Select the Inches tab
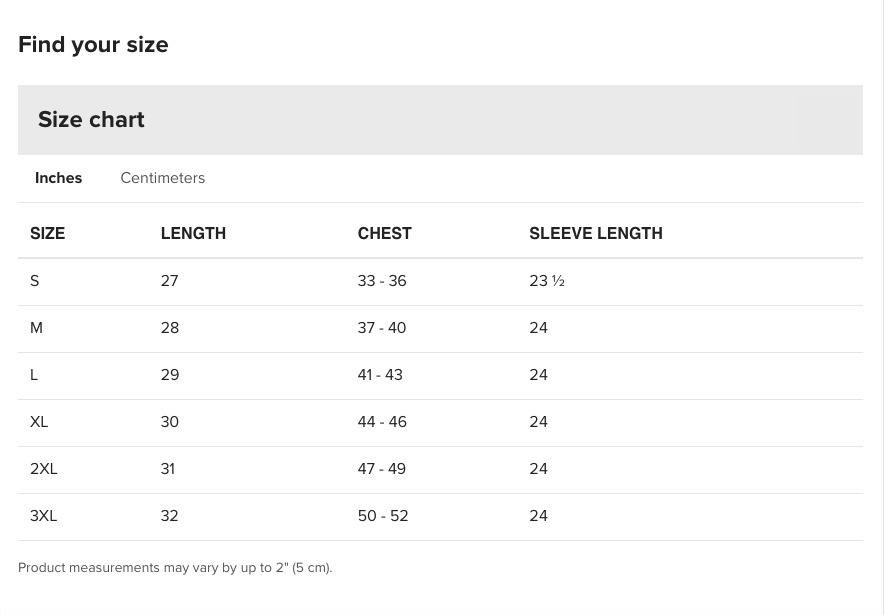 click(x=59, y=178)
